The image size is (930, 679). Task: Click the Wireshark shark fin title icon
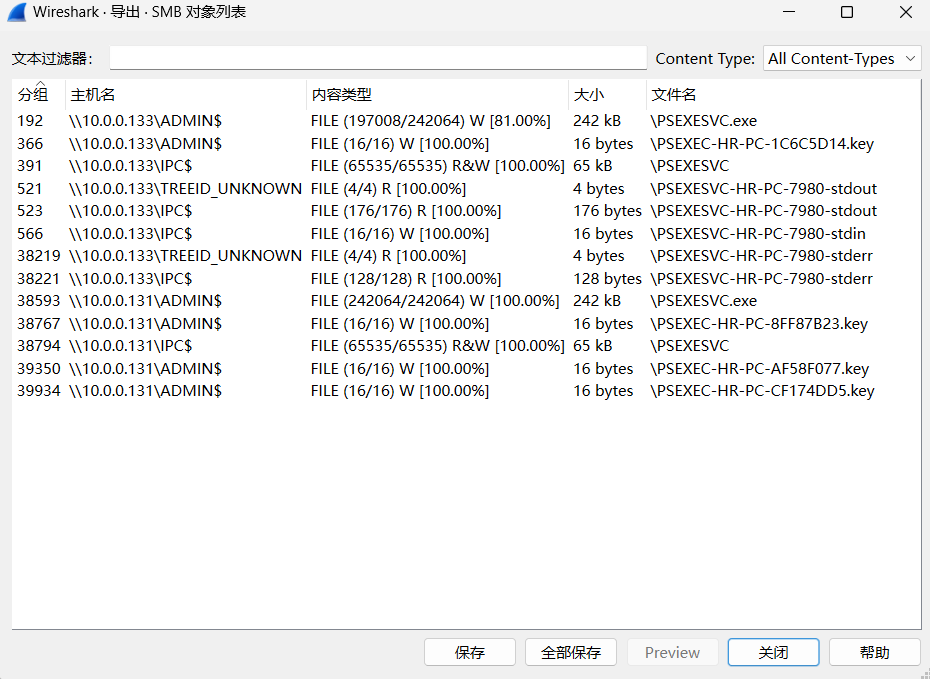coord(17,12)
